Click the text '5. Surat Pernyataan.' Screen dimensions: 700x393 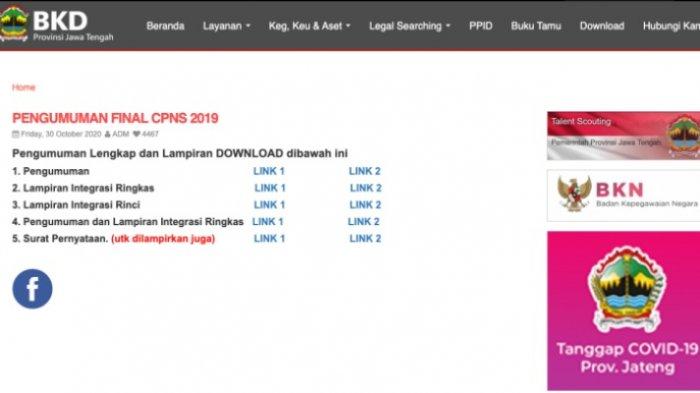(60, 239)
